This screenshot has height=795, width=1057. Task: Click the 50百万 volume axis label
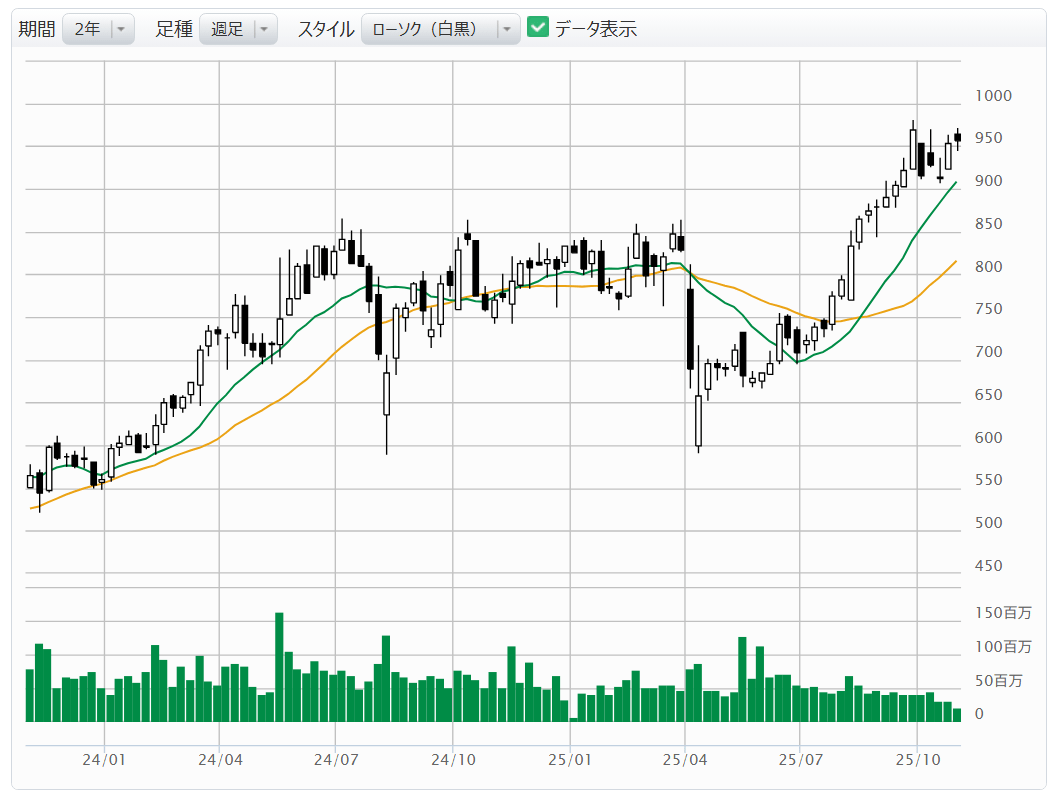coord(1000,681)
